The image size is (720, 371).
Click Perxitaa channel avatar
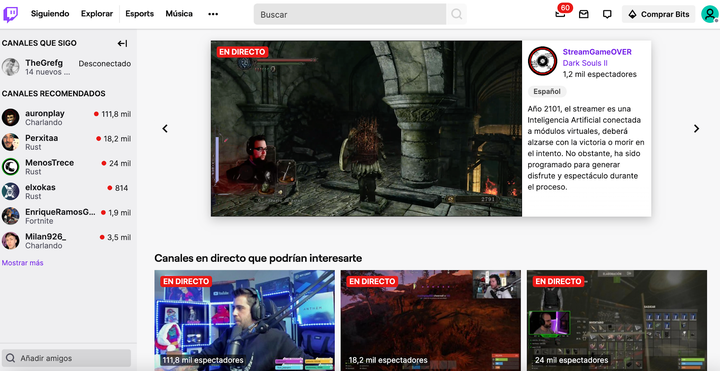[11, 142]
